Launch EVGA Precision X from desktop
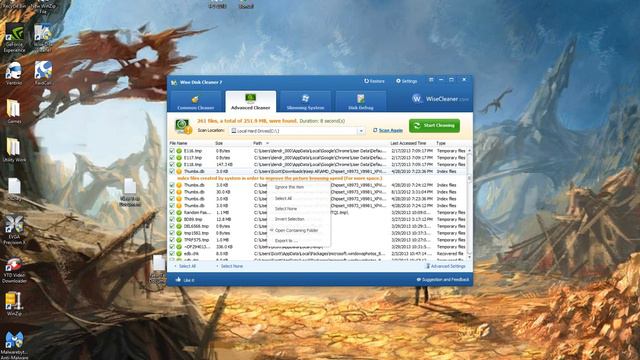The height and width of the screenshot is (360, 640). pos(14,230)
